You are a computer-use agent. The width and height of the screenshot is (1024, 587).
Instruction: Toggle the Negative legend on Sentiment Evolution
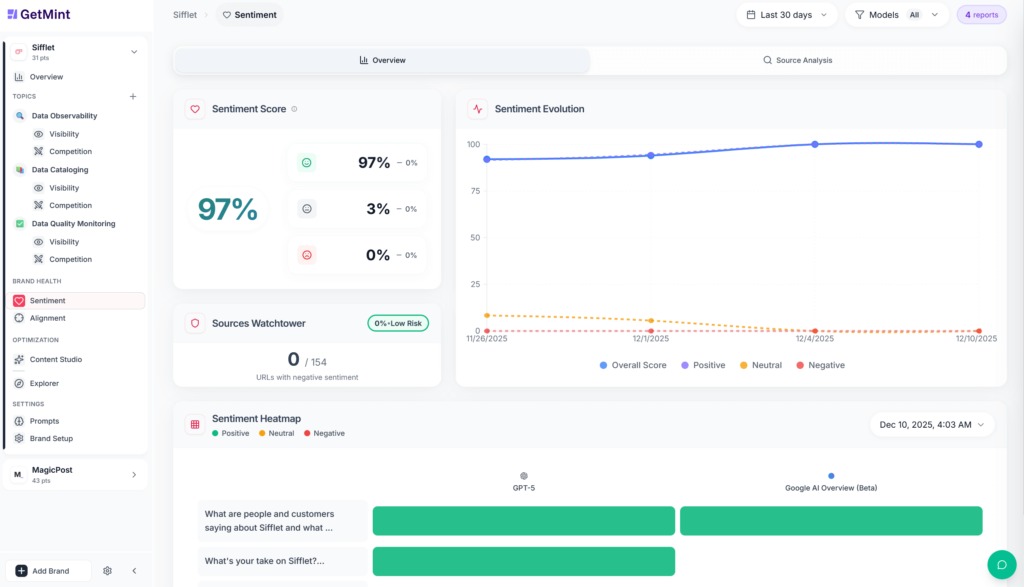point(820,365)
